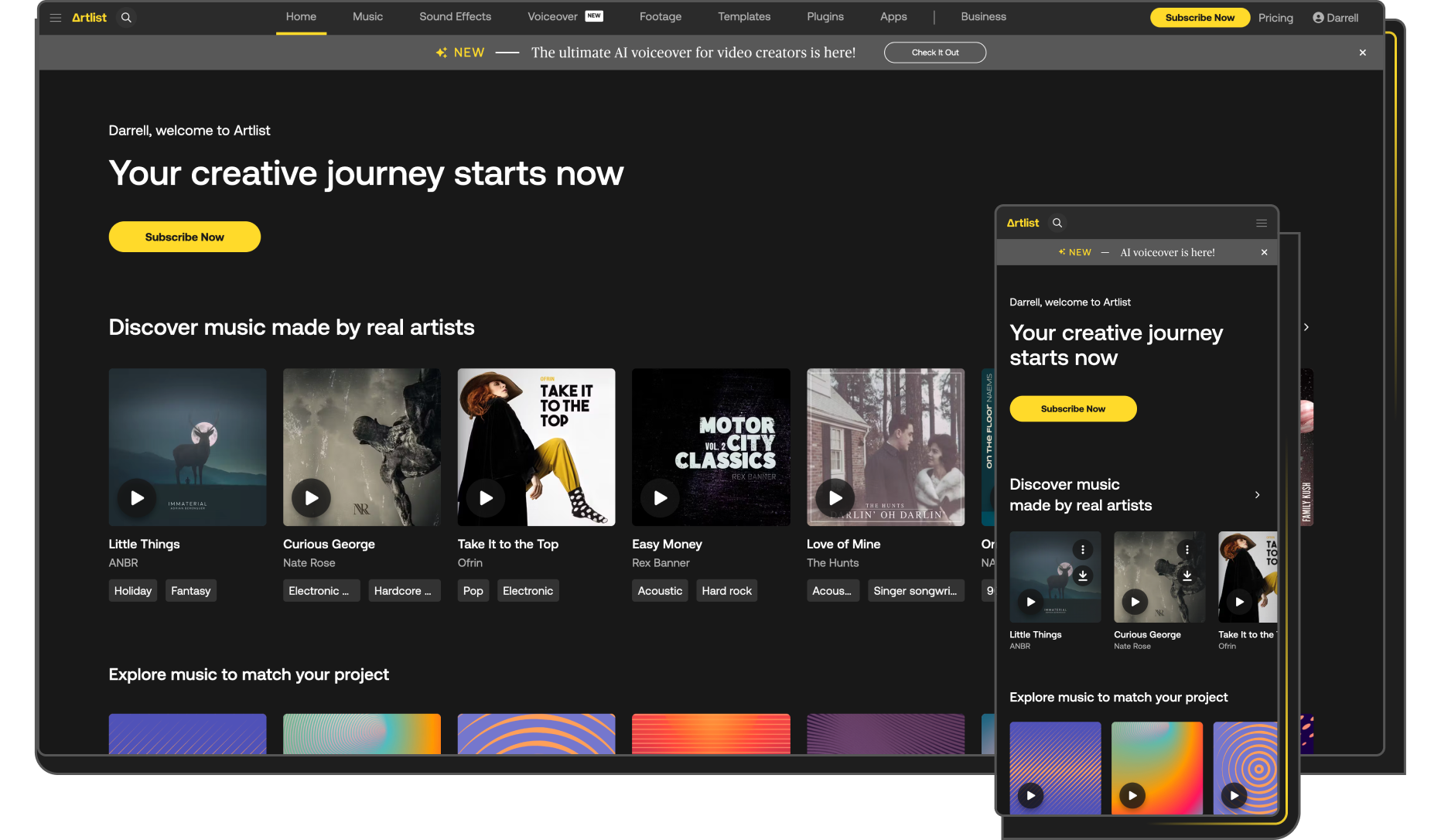This screenshot has width=1441, height=840.
Task: Open the Curious George song title on desktop
Action: (x=329, y=545)
